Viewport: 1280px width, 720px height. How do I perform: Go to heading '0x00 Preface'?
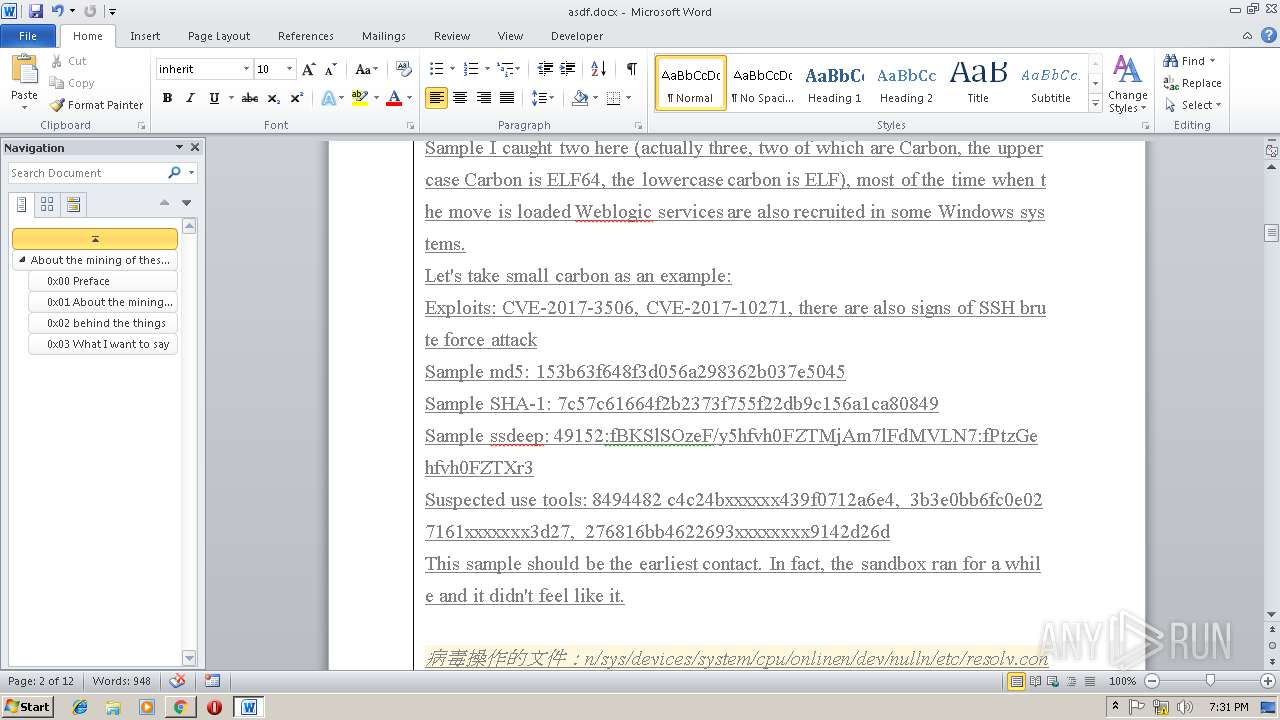103,281
